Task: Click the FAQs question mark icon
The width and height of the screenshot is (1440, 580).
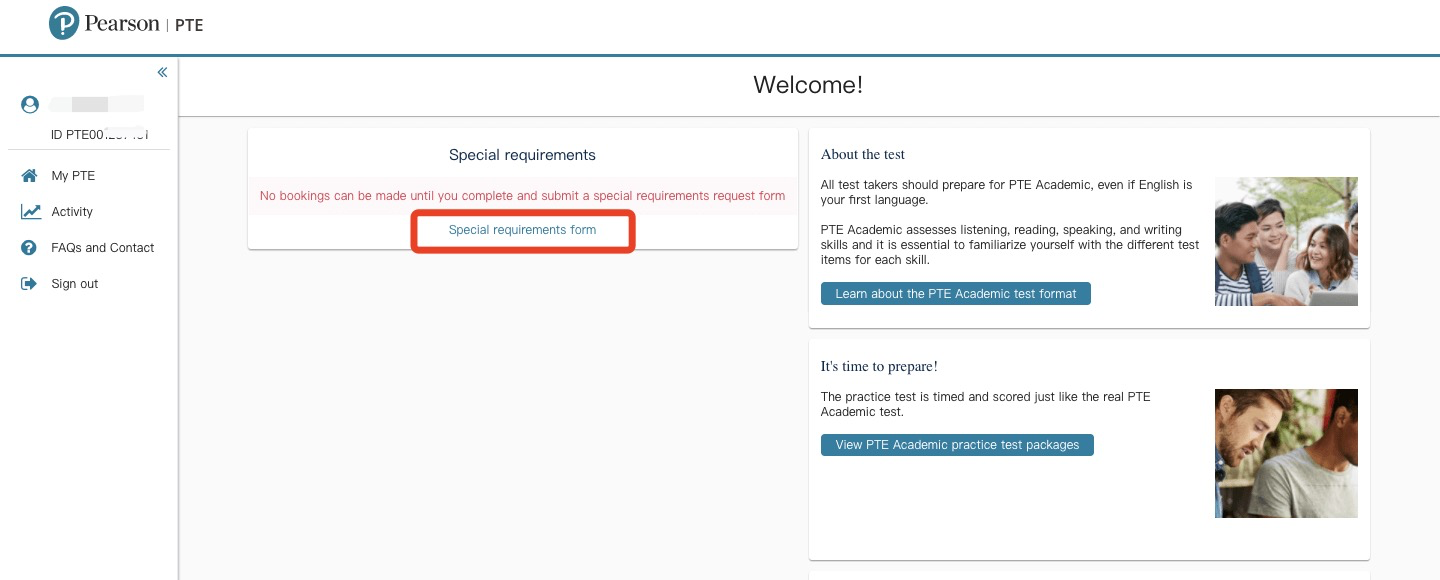Action: point(29,248)
